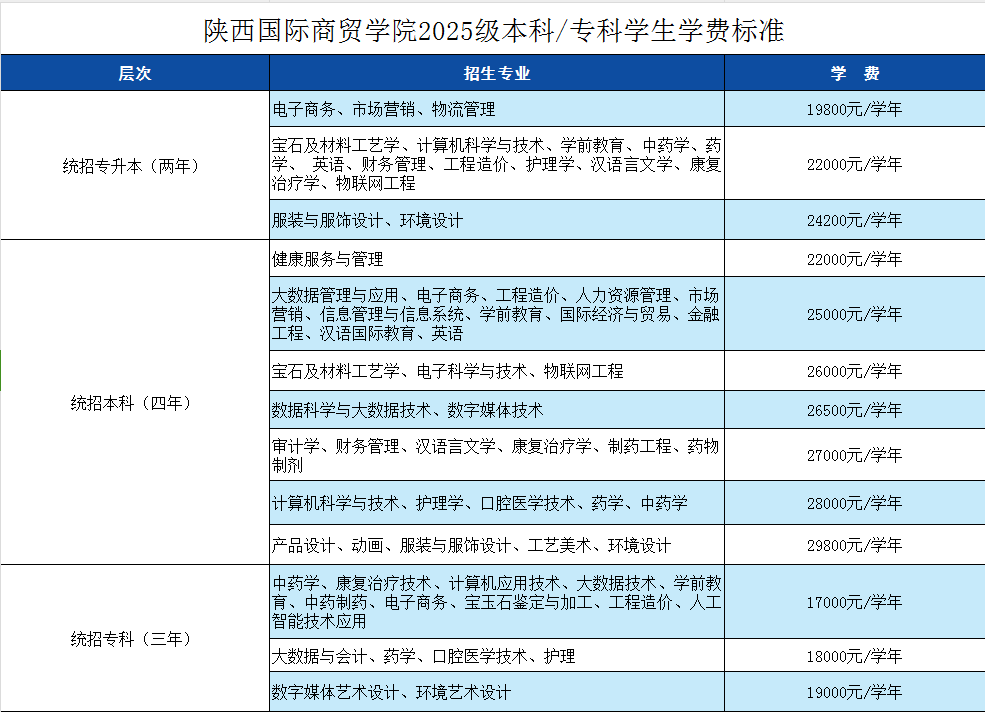
Task: Click the 19800元/学年 tuition cell
Action: [855, 109]
